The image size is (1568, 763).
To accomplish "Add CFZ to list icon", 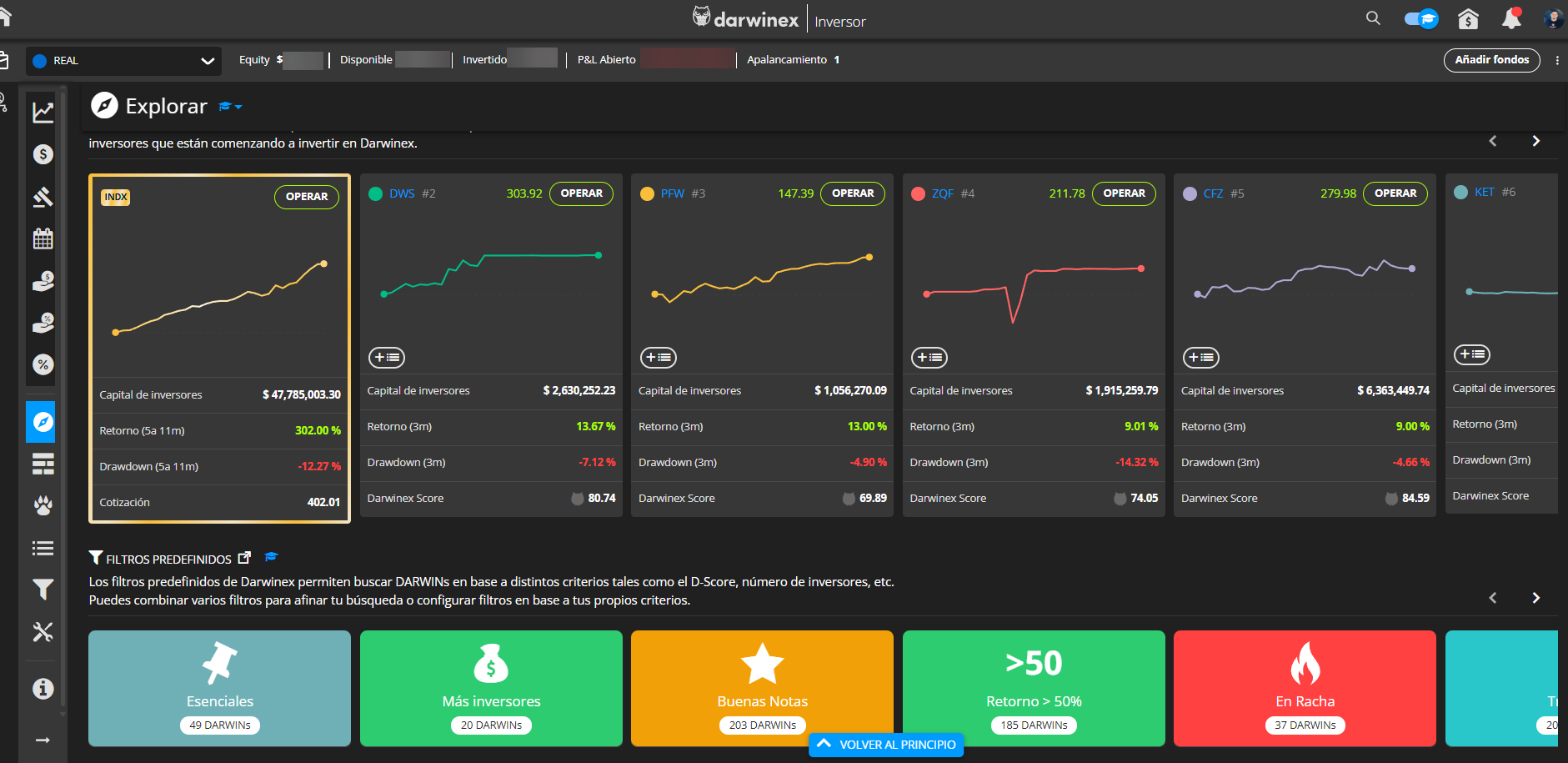I will [x=1201, y=358].
